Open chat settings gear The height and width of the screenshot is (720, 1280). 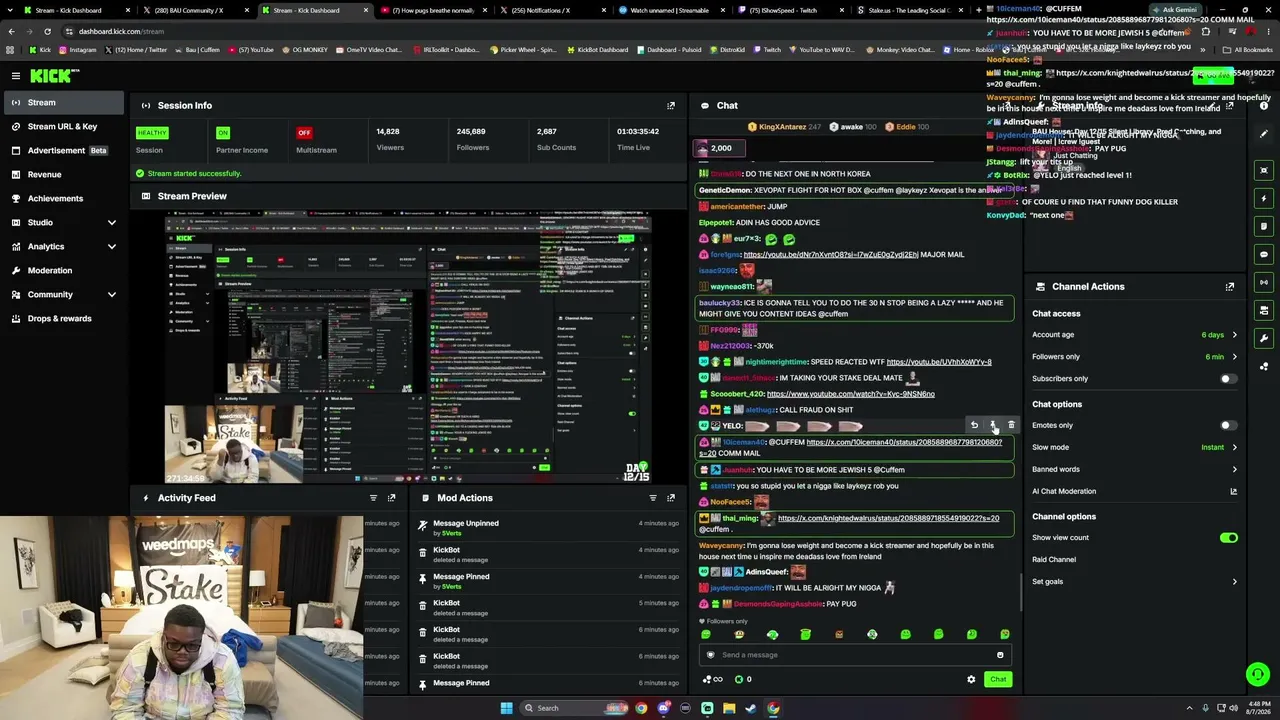tap(971, 679)
